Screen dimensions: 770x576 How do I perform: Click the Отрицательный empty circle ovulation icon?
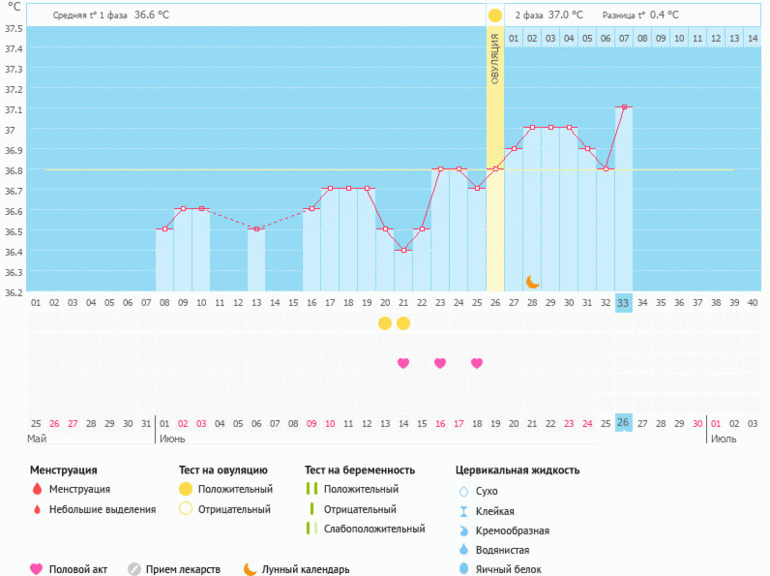pyautogui.click(x=186, y=509)
